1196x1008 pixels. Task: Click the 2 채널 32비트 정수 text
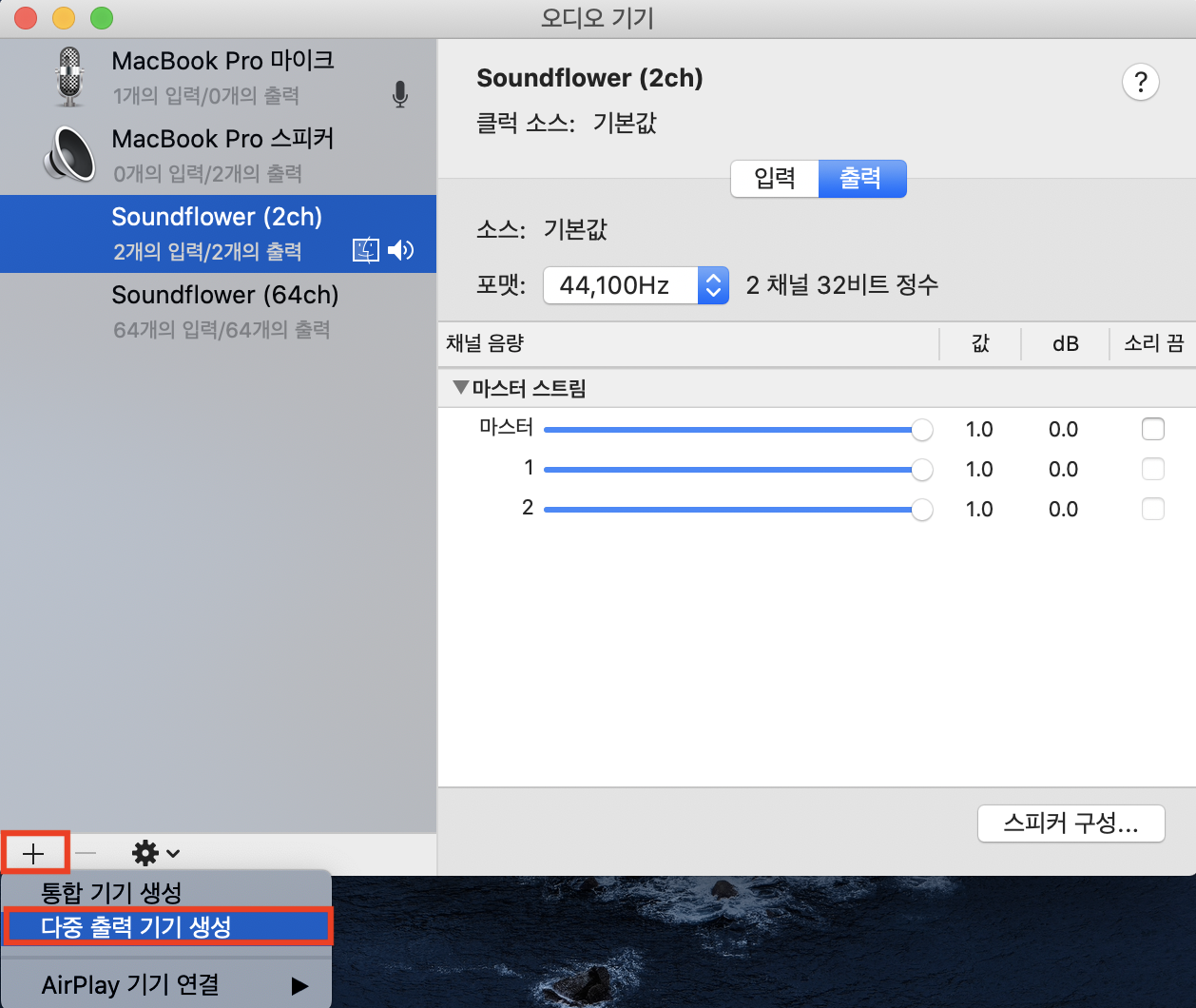pyautogui.click(x=842, y=285)
